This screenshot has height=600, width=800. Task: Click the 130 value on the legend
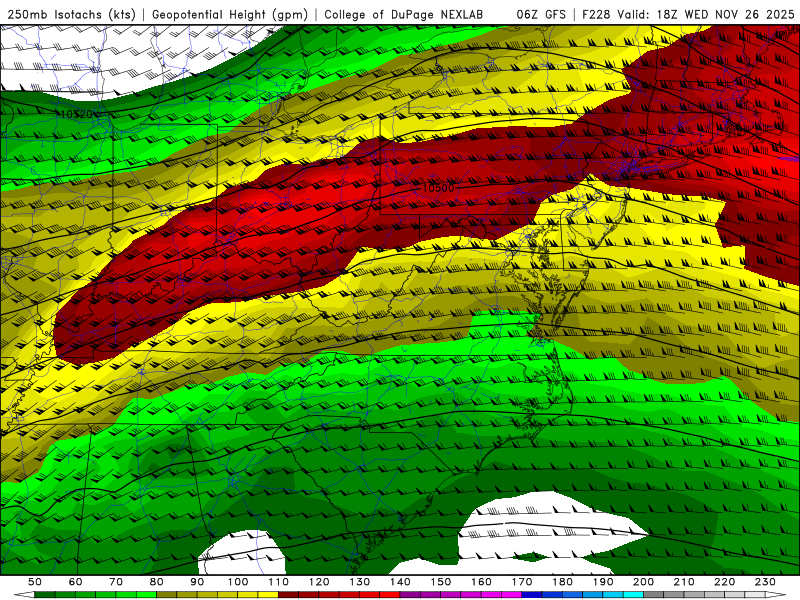pos(360,582)
